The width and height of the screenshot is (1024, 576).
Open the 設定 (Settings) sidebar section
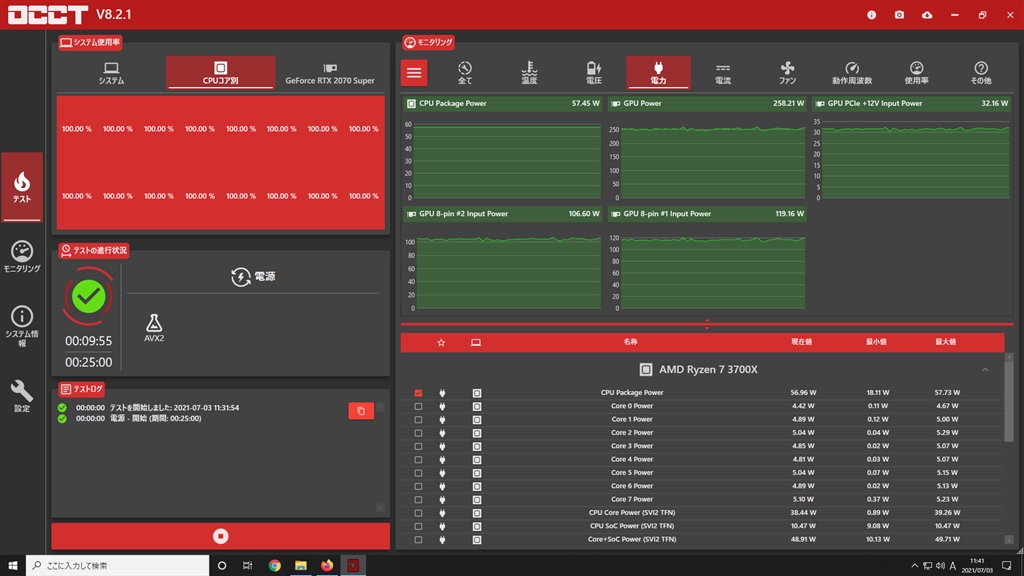[22, 396]
